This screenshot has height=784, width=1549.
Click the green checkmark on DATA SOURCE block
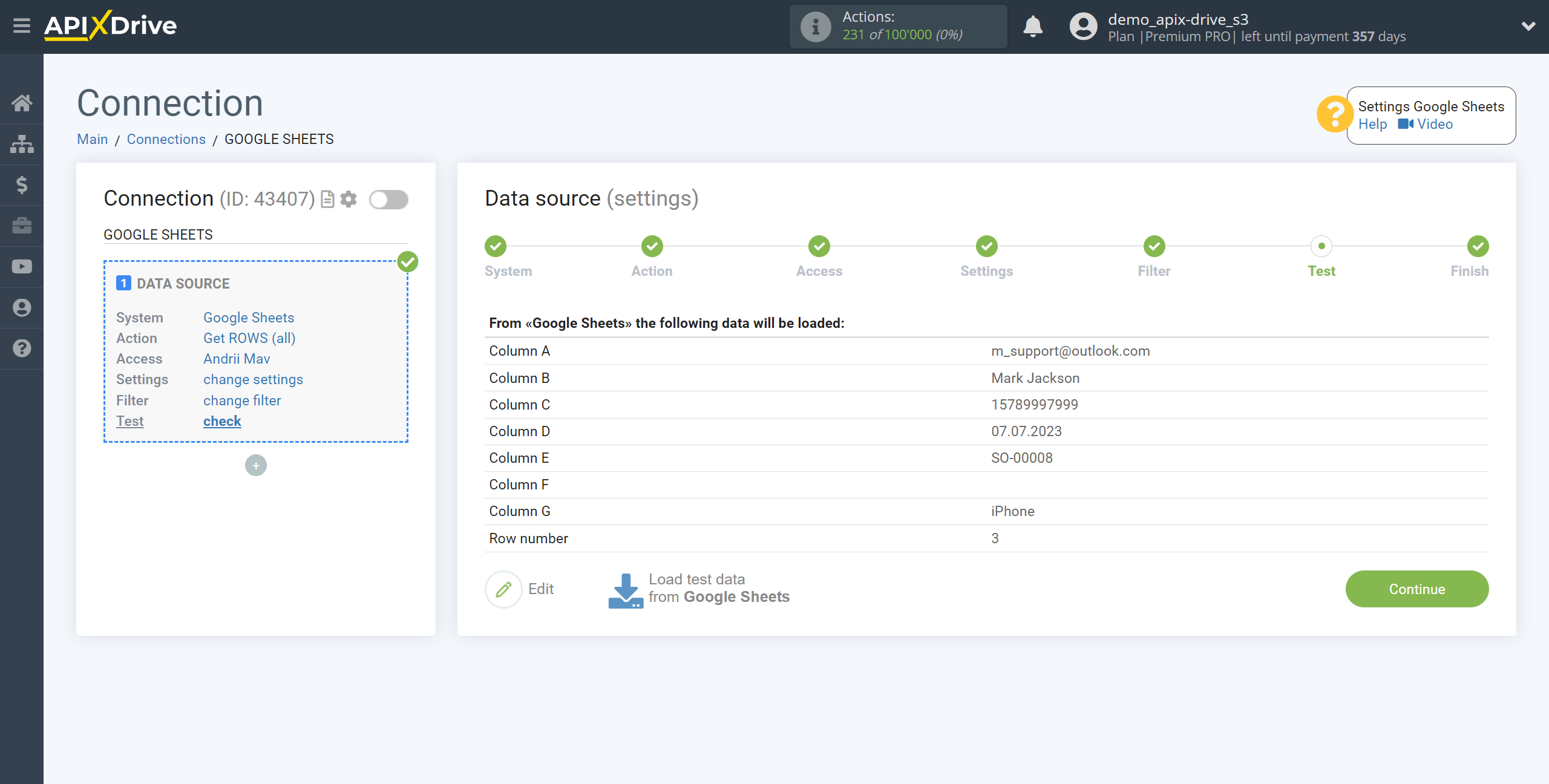(408, 262)
